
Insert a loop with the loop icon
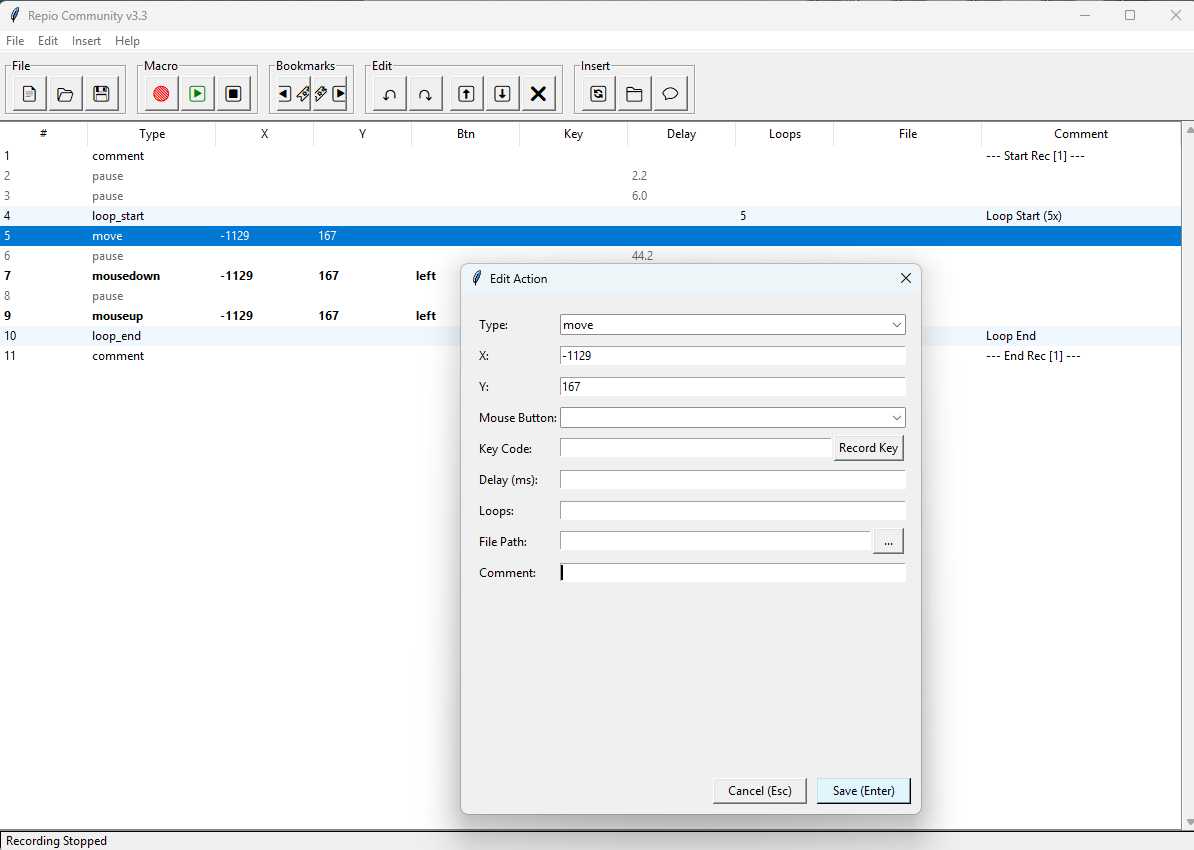click(x=598, y=94)
